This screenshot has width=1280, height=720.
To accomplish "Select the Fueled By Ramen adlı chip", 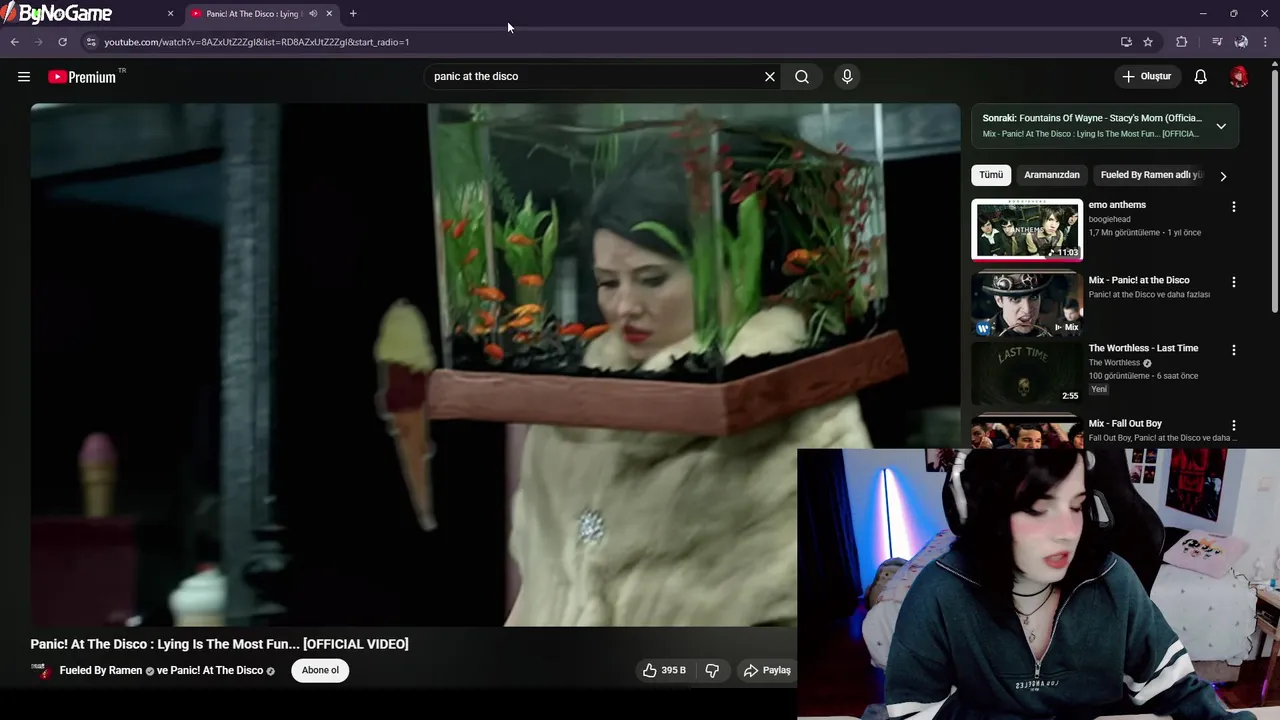I will click(1150, 175).
